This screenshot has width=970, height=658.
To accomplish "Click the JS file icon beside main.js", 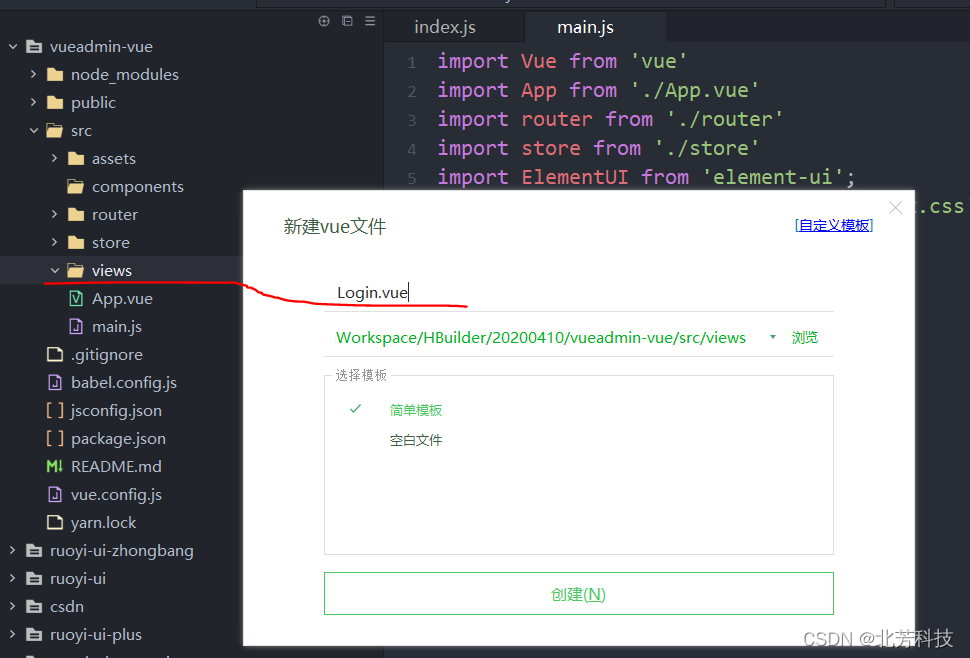I will (76, 327).
